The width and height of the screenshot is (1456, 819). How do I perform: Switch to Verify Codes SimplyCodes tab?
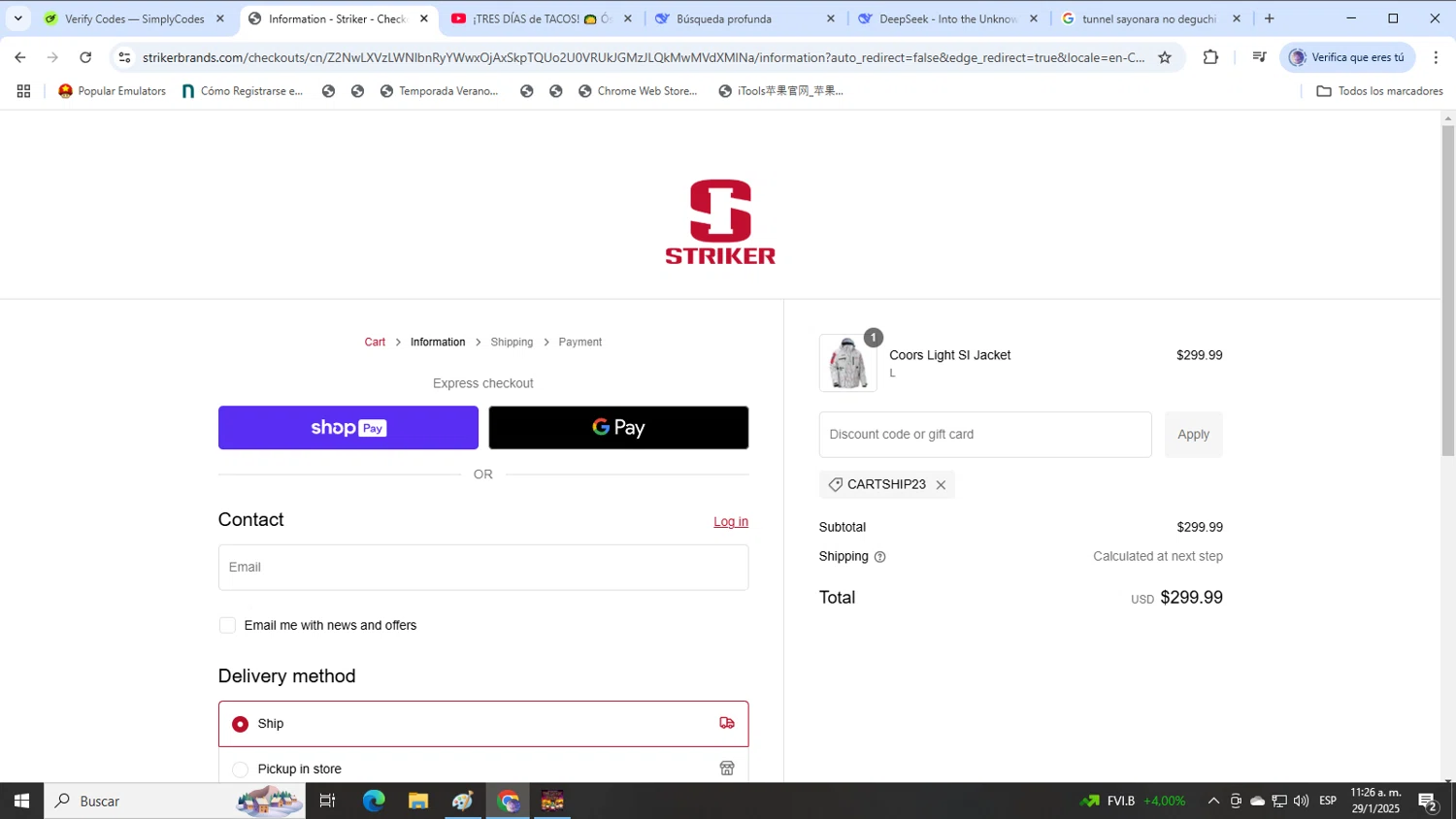pos(134,18)
